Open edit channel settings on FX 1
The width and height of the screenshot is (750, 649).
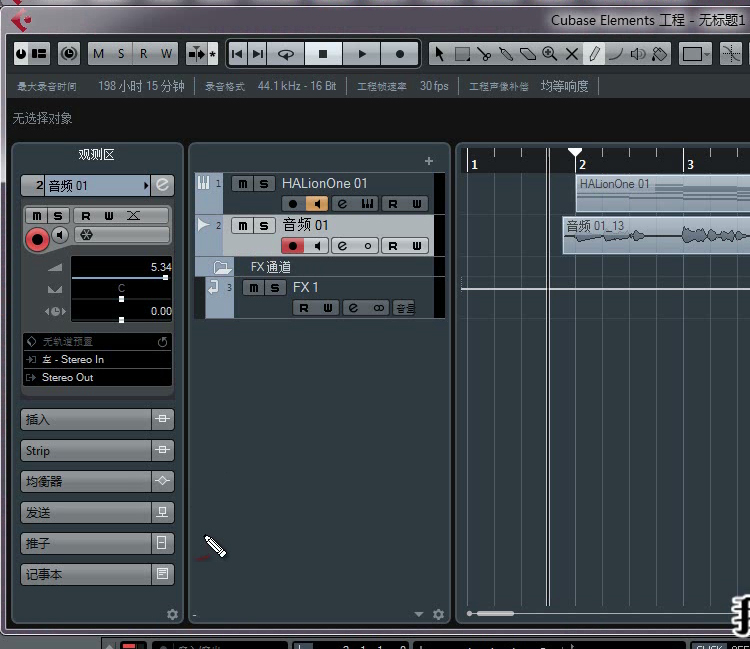pos(353,308)
